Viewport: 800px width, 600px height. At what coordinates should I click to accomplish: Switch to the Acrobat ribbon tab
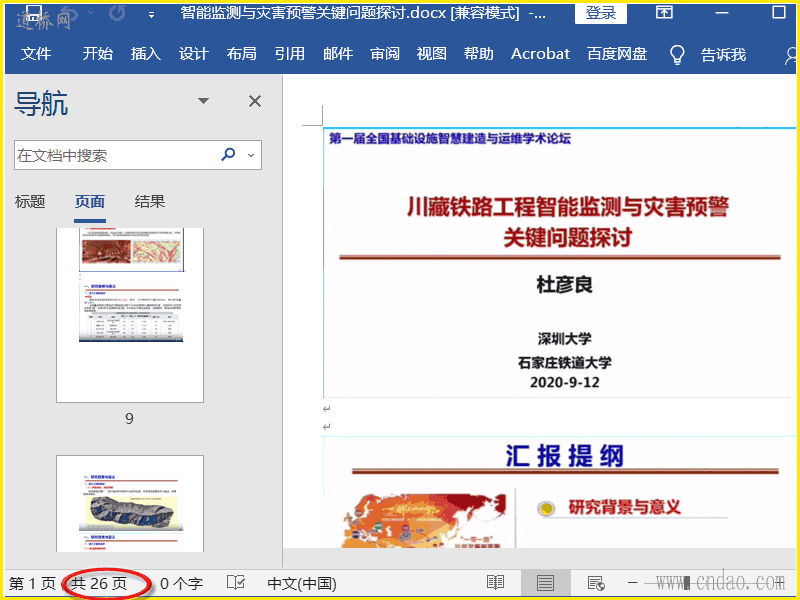pos(540,54)
